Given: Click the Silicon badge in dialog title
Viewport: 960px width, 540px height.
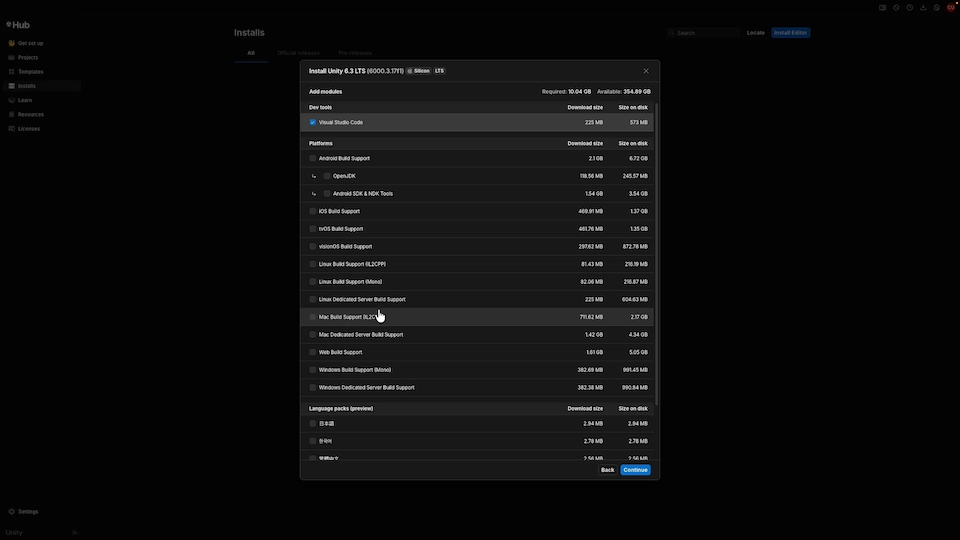Looking at the screenshot, I should (419, 71).
